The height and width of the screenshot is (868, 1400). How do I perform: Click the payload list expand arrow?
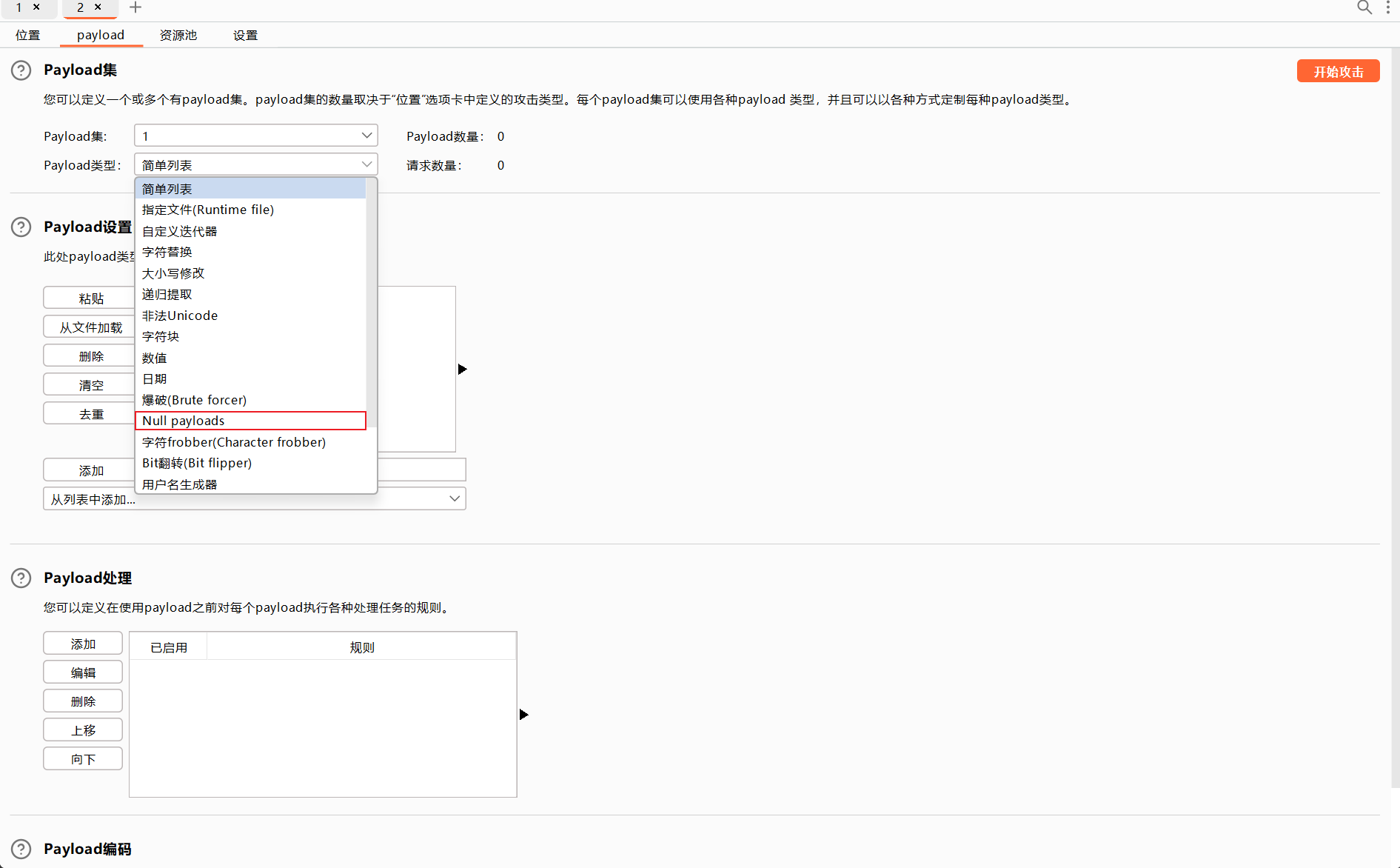[463, 369]
